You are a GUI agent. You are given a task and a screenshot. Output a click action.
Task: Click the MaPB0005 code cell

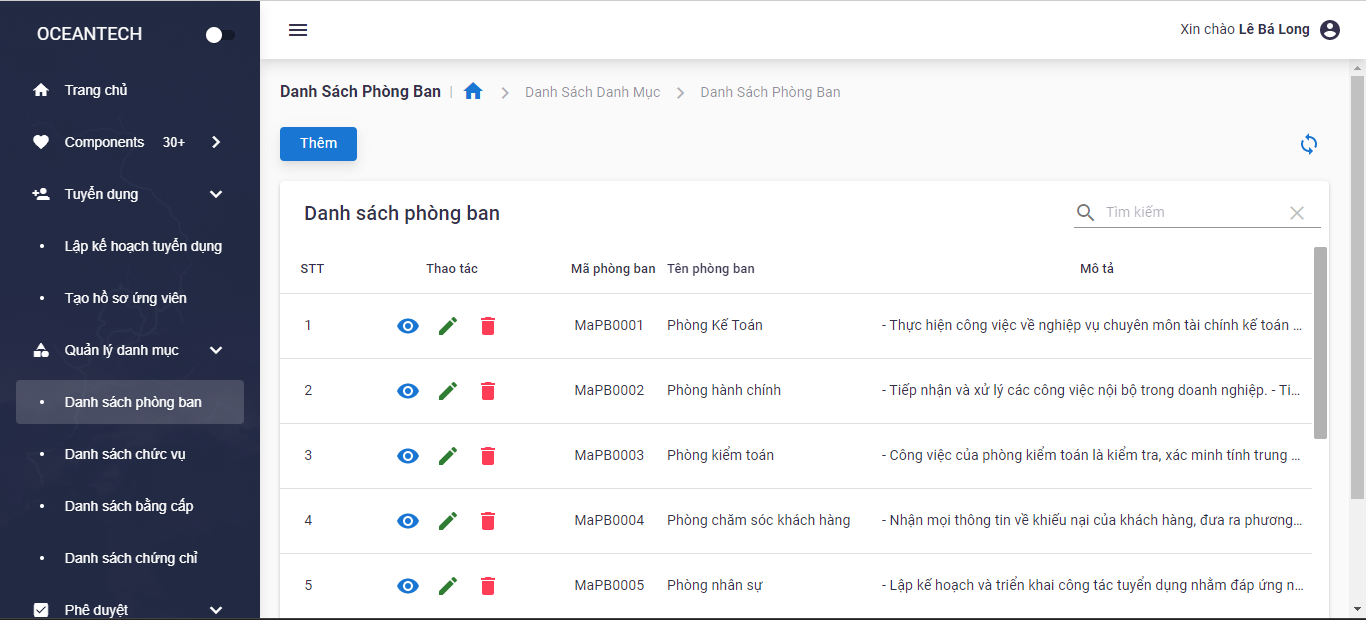point(609,585)
